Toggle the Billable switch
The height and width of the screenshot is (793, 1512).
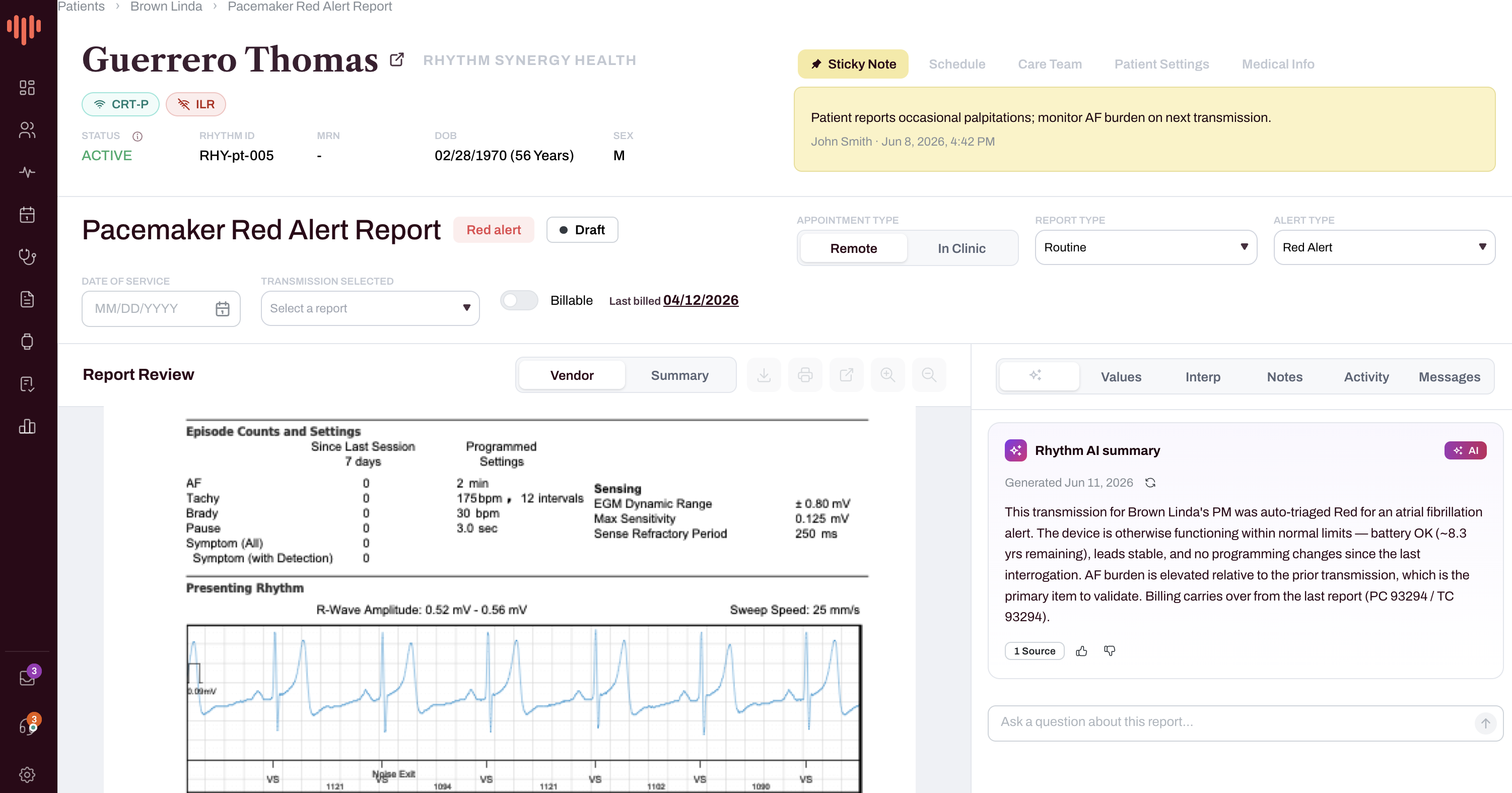tap(519, 300)
